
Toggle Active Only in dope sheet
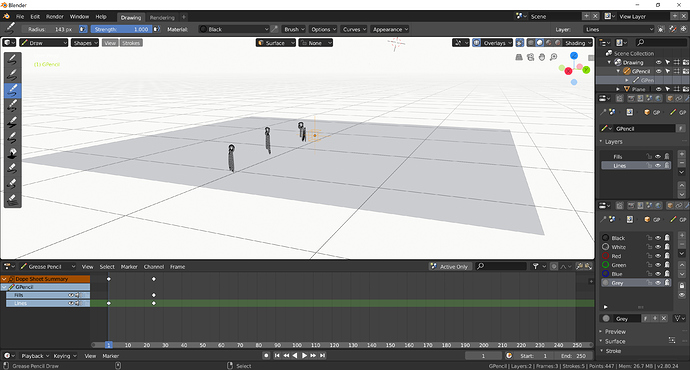[x=450, y=266]
